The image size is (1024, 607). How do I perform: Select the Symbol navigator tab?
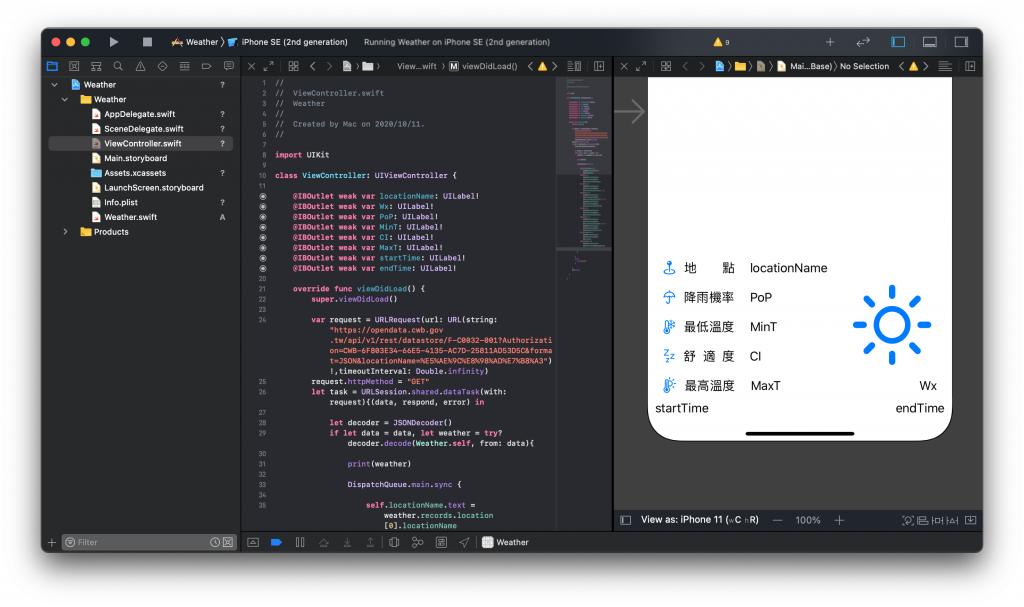96,66
